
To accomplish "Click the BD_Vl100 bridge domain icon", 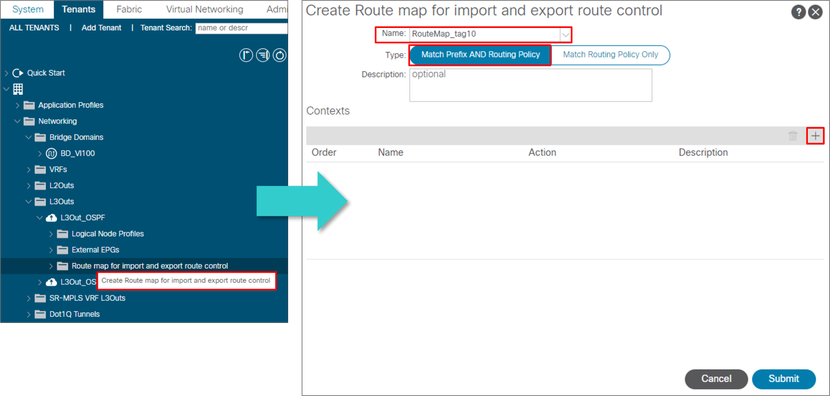I will [51, 154].
